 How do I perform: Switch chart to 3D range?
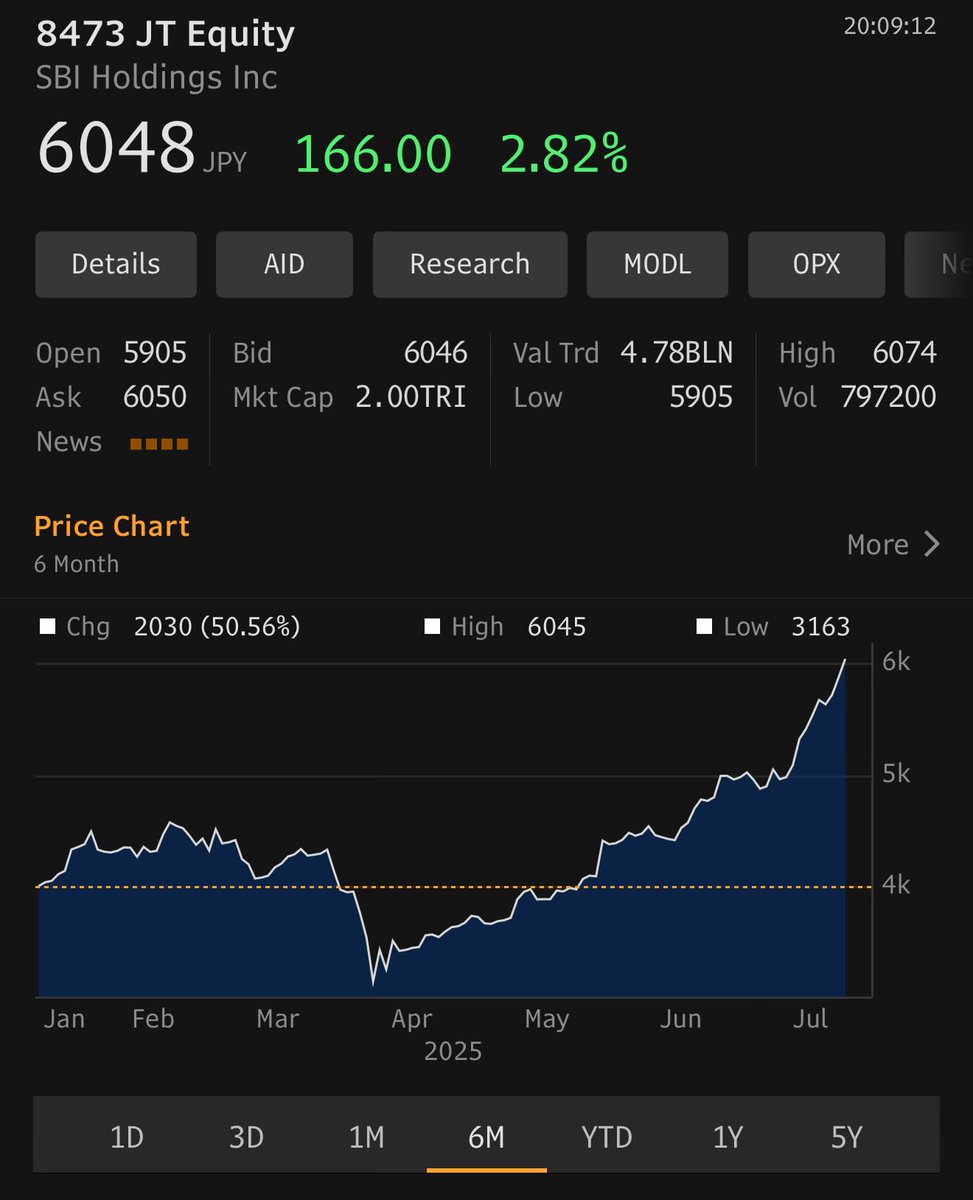tap(246, 1137)
